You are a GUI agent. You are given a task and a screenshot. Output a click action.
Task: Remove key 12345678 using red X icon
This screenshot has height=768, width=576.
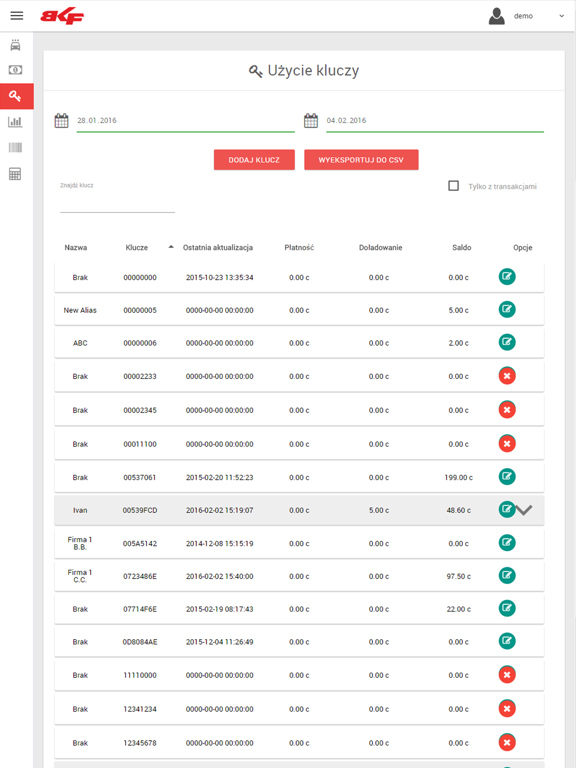[x=507, y=743]
